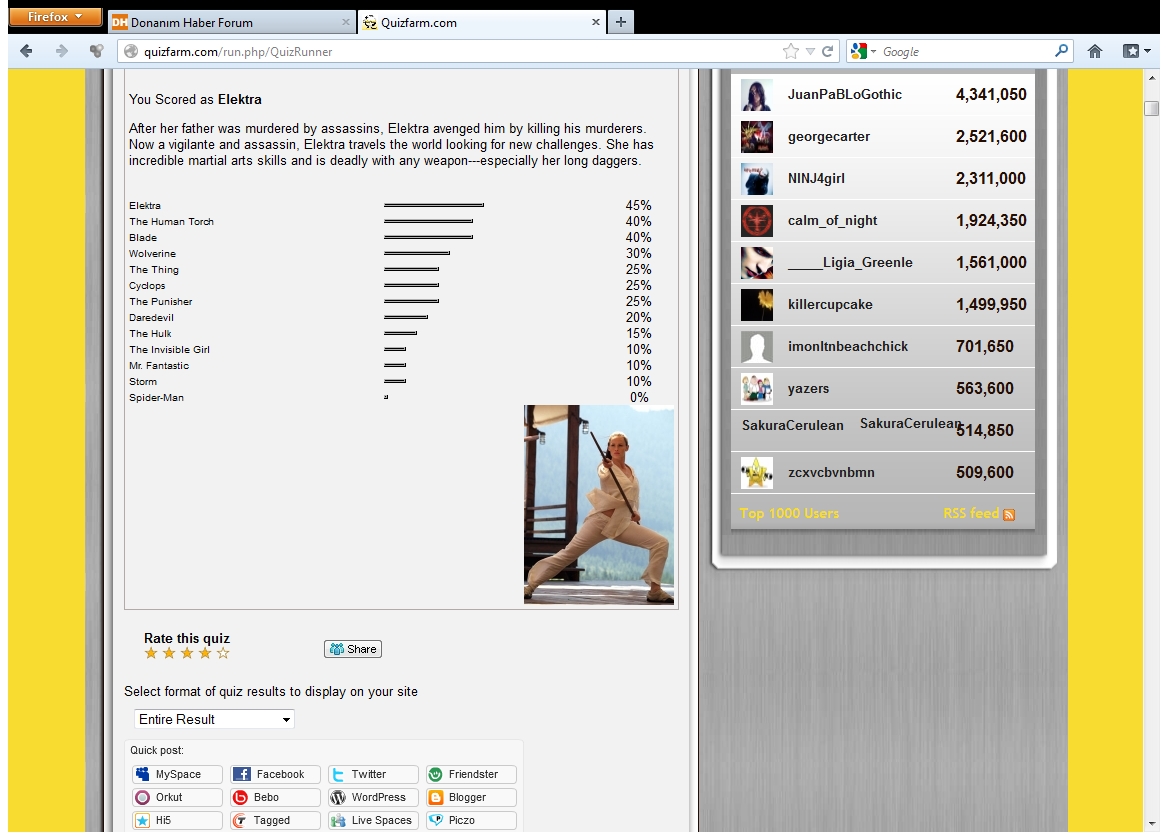
Task: Post result to Friendster
Action: pyautogui.click(x=471, y=774)
